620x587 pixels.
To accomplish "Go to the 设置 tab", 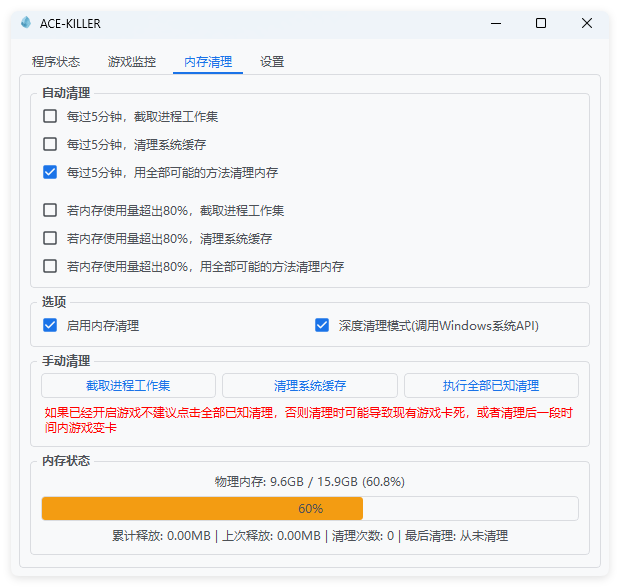I will click(272, 62).
